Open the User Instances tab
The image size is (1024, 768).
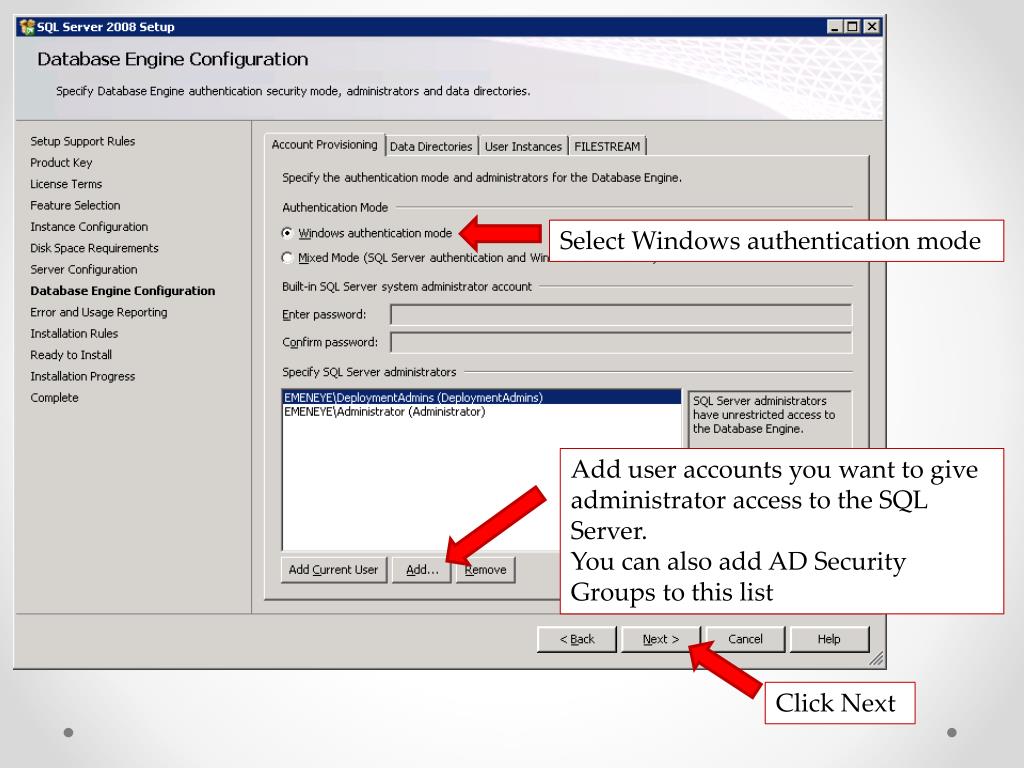click(x=523, y=146)
